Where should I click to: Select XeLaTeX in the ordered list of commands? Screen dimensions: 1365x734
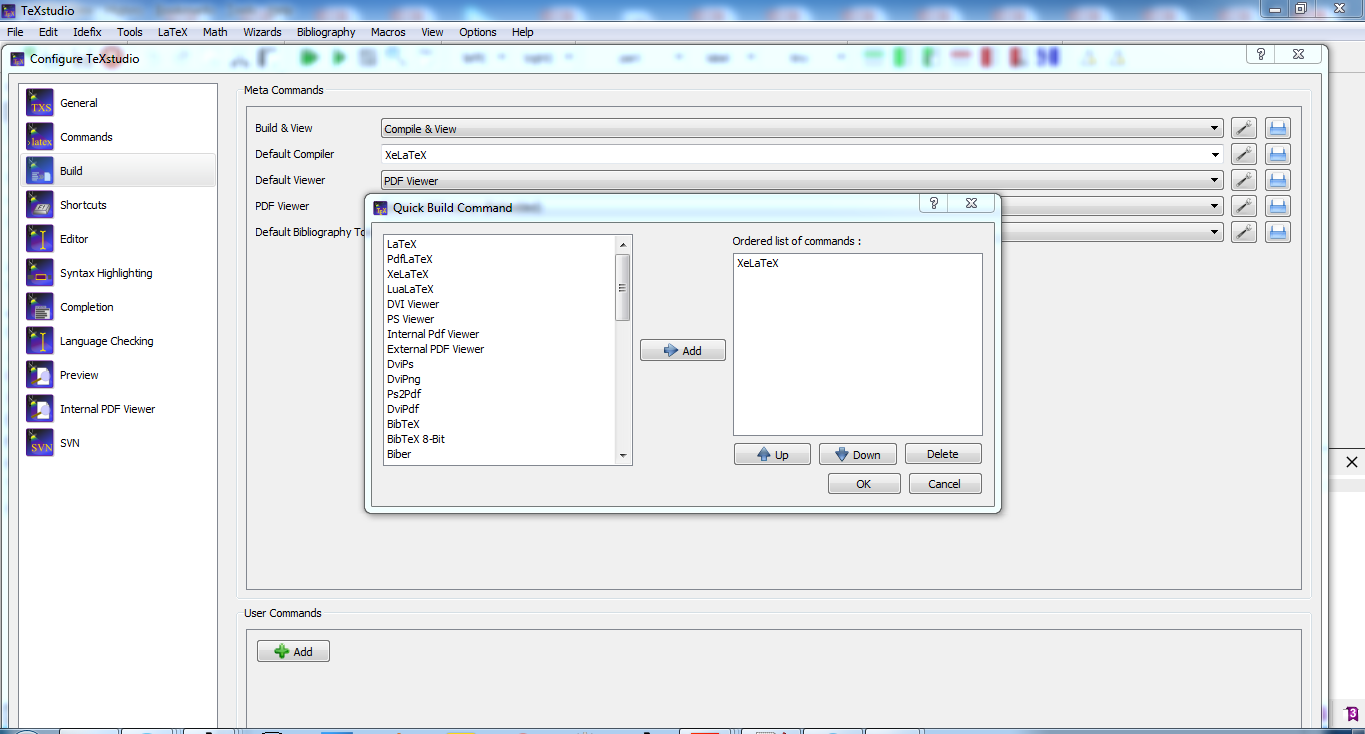pyautogui.click(x=758, y=263)
